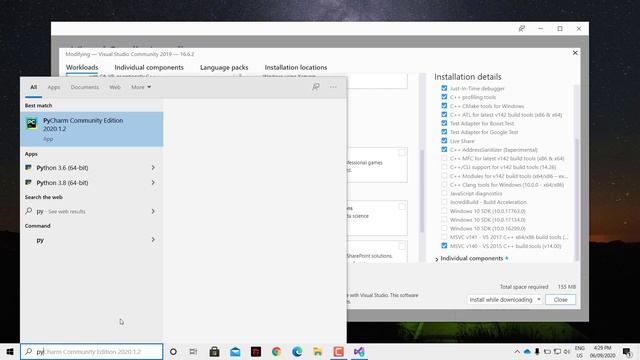Select the Documents search filter tab

[x=84, y=87]
